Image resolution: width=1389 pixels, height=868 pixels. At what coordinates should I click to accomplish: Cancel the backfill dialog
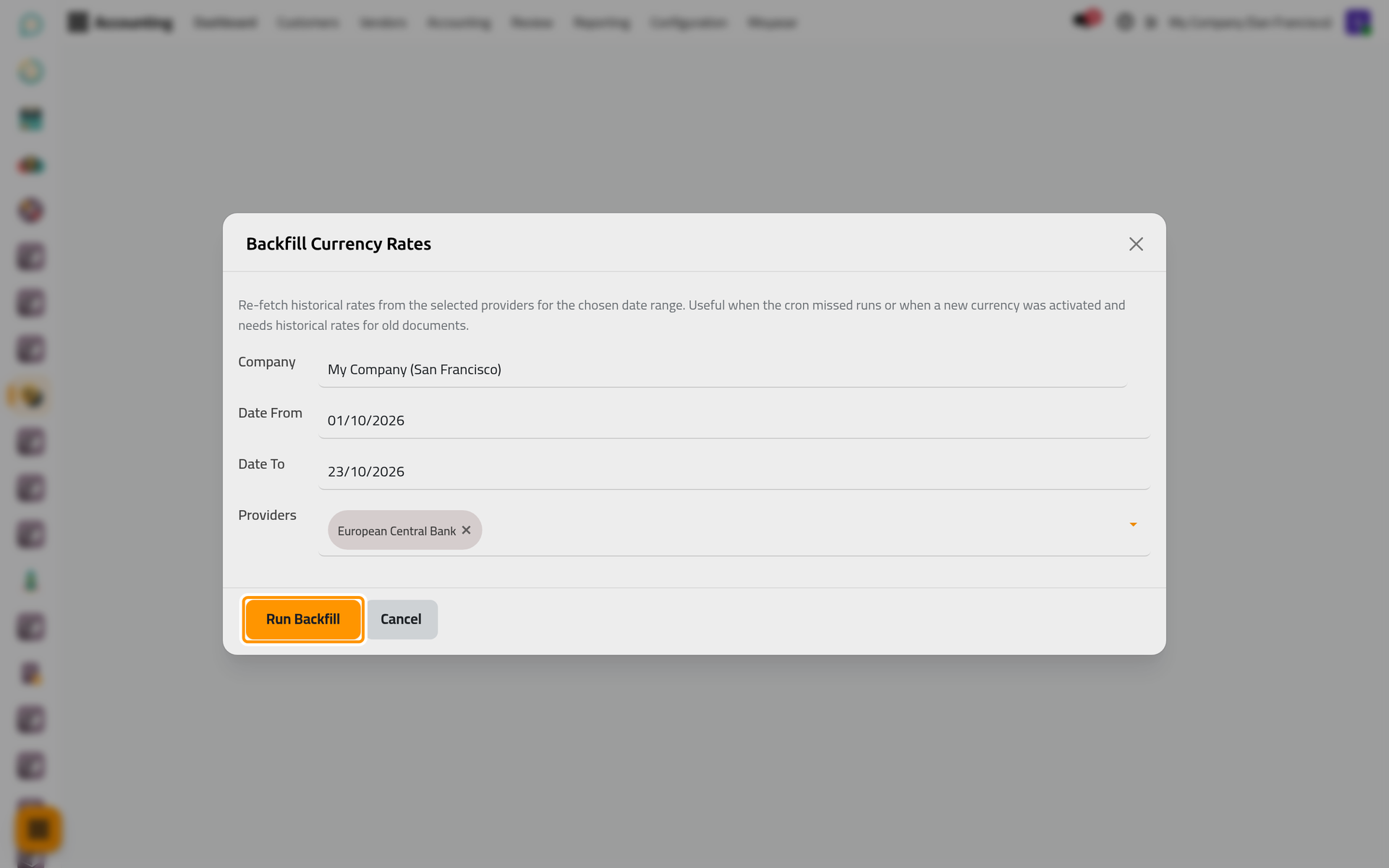point(402,619)
